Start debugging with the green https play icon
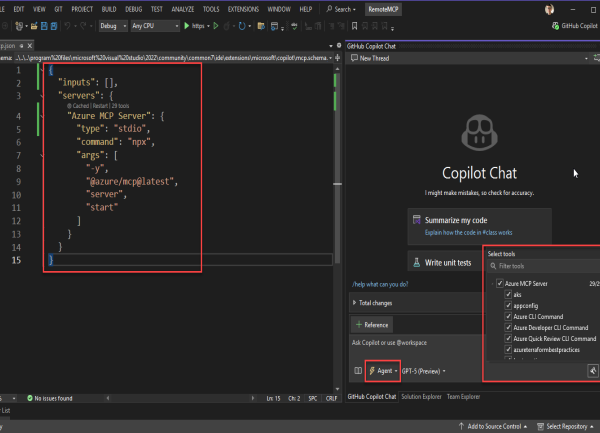The width and height of the screenshot is (600, 433). click(187, 26)
